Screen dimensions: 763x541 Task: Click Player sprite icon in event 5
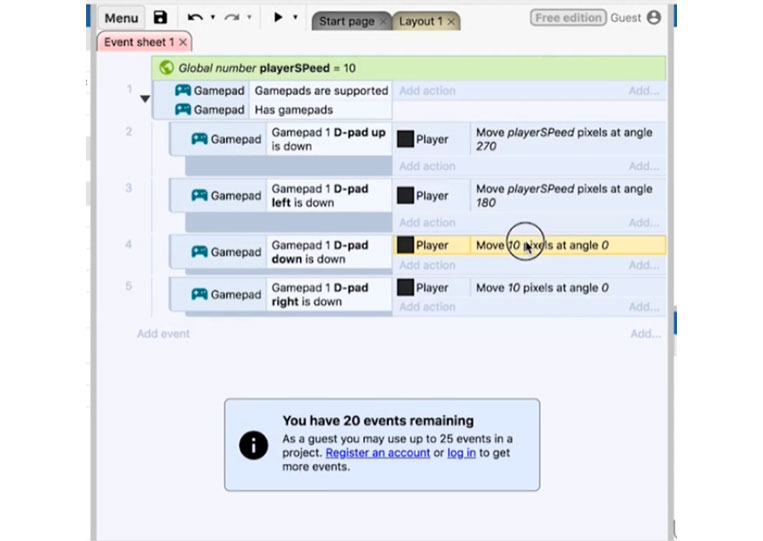[405, 288]
